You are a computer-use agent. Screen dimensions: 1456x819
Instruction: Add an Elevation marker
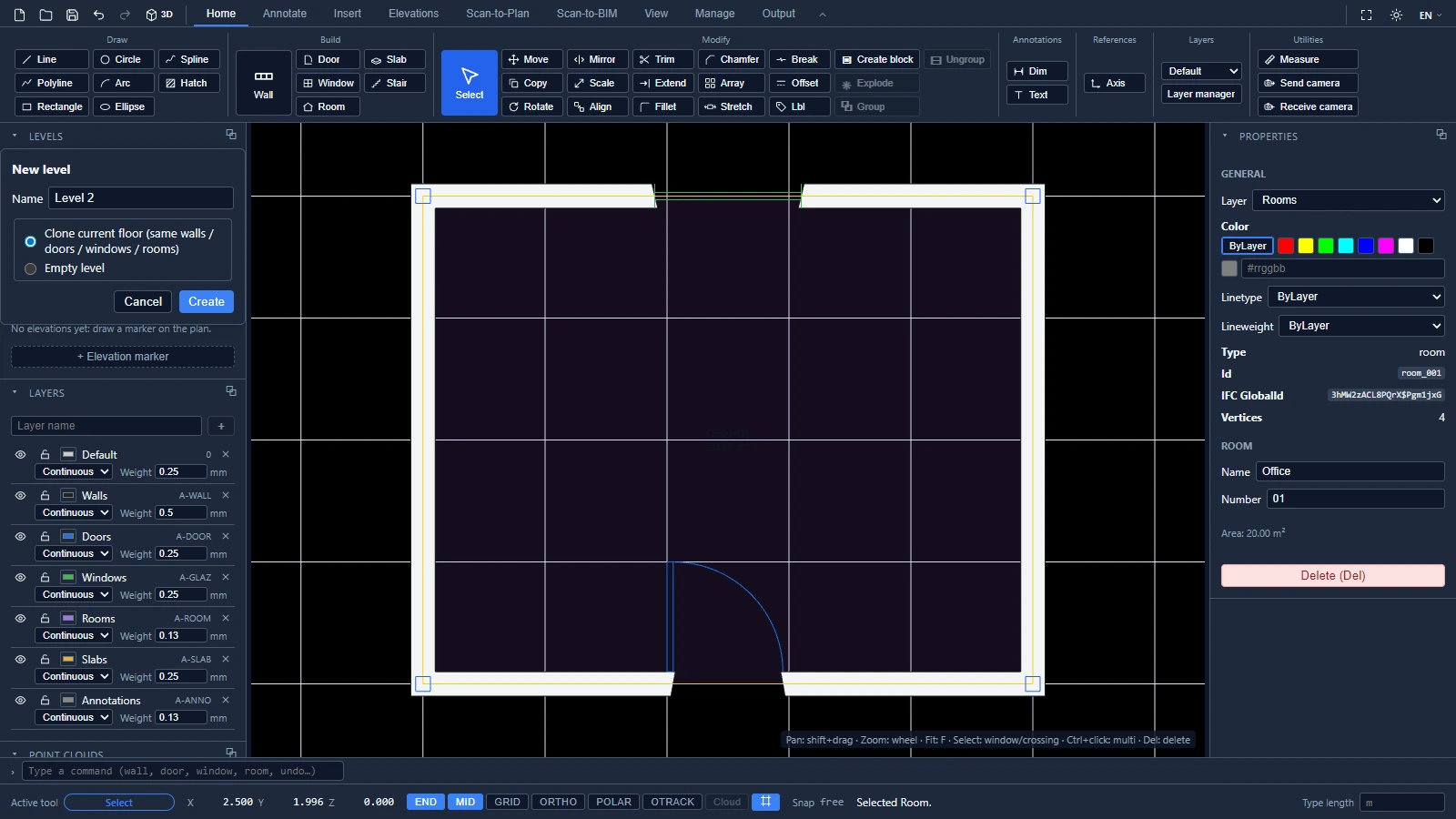click(x=123, y=357)
